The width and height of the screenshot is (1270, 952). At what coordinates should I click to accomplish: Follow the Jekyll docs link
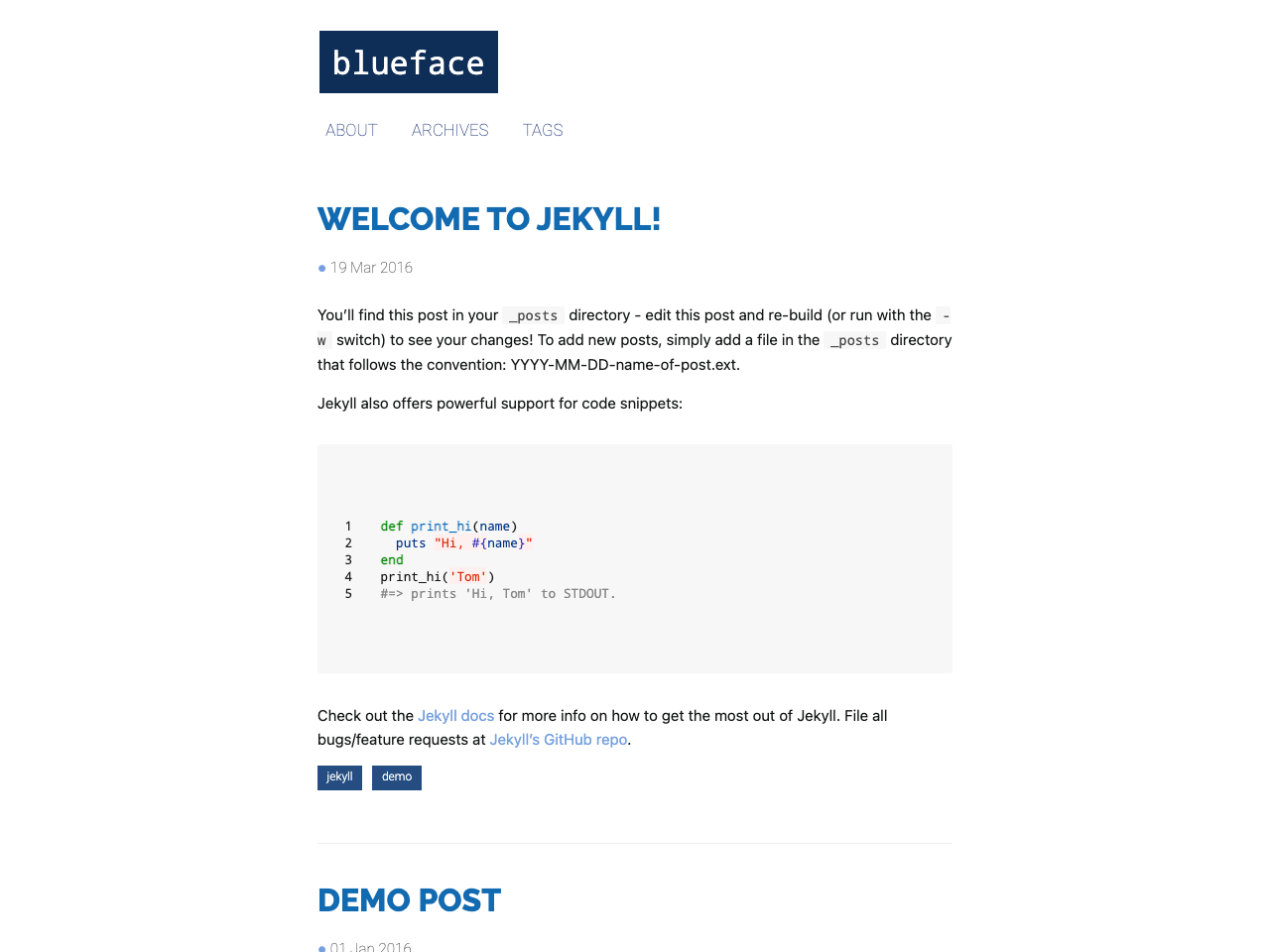coord(455,715)
